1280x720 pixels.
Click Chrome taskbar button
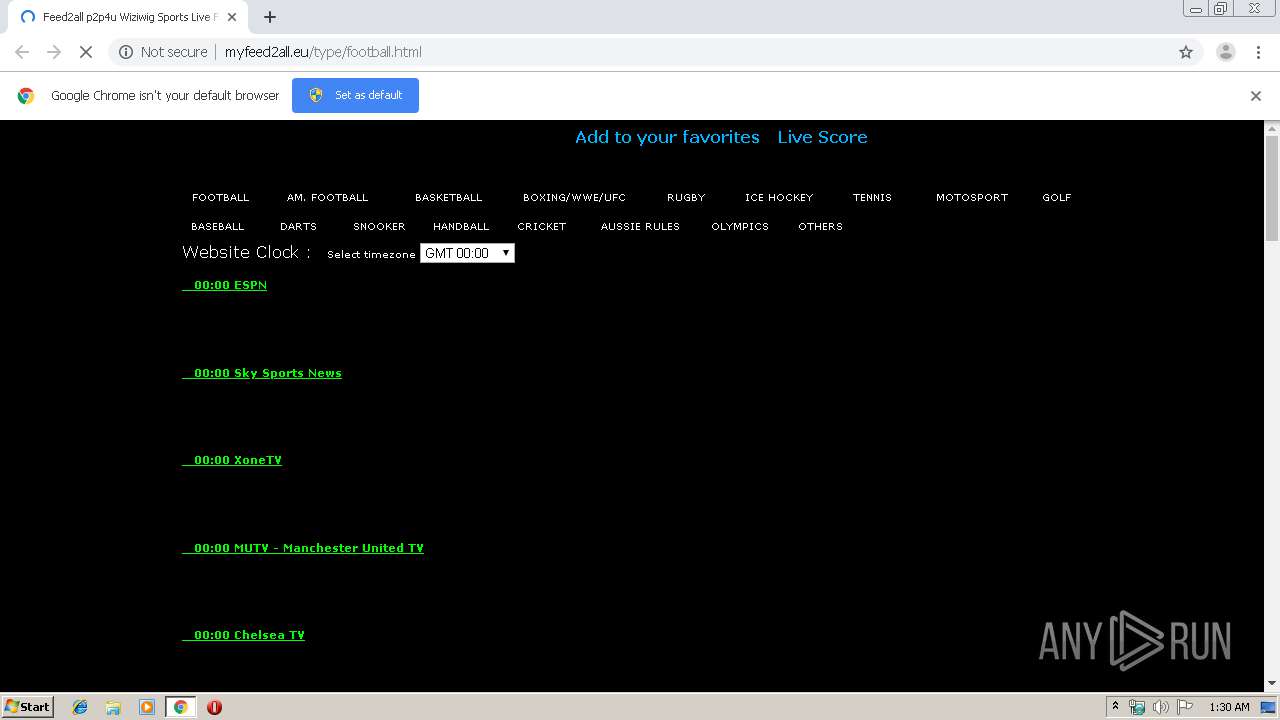(x=180, y=707)
